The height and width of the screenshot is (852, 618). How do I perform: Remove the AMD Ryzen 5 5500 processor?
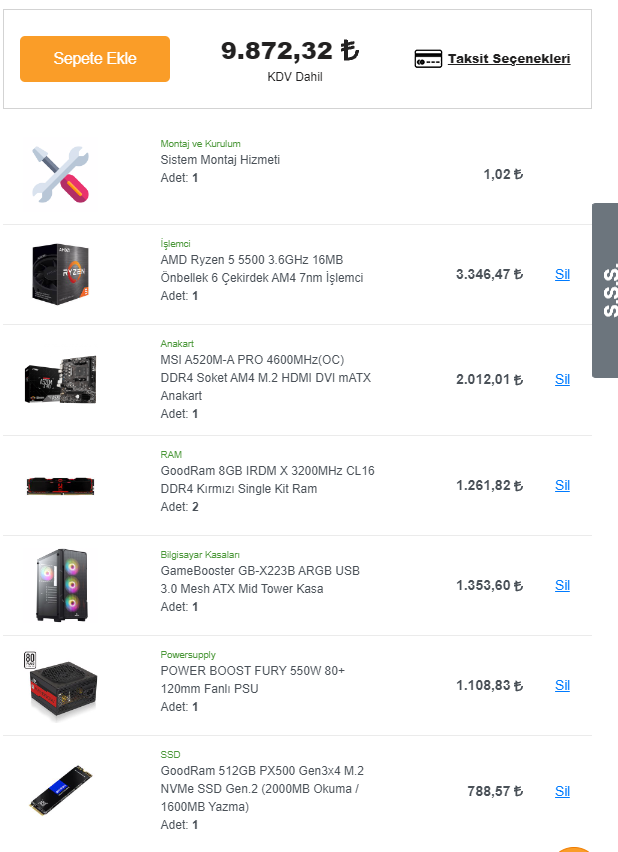(x=562, y=274)
